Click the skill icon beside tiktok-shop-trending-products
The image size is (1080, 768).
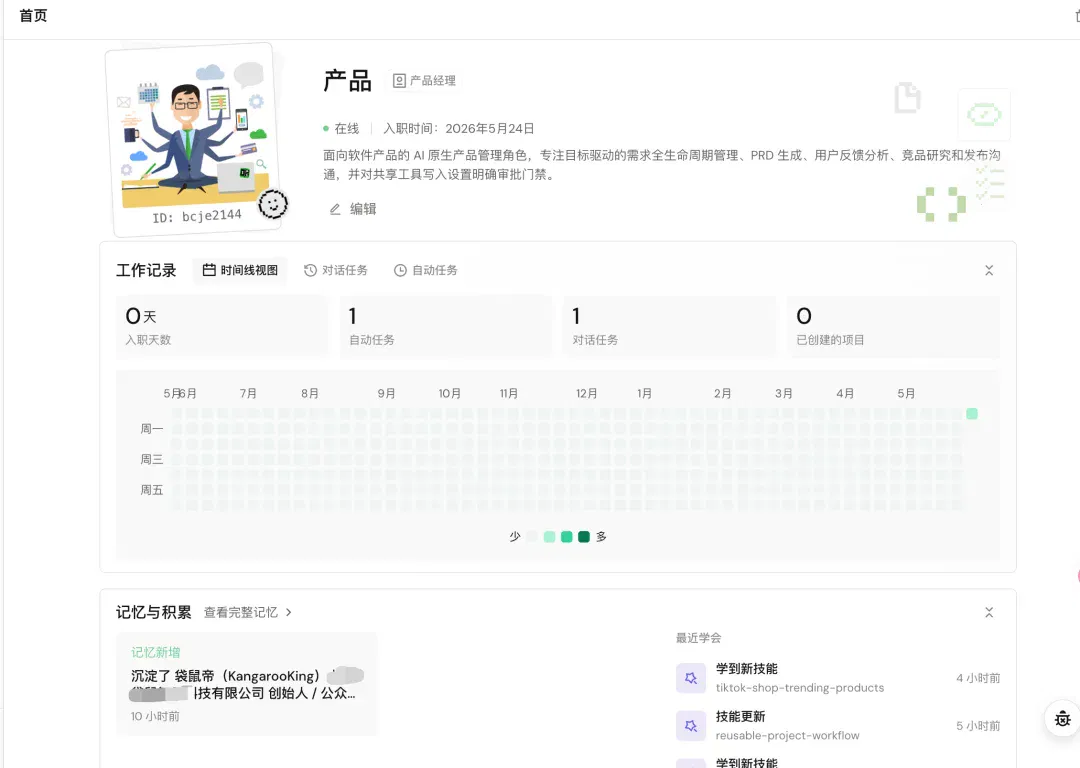(x=691, y=678)
